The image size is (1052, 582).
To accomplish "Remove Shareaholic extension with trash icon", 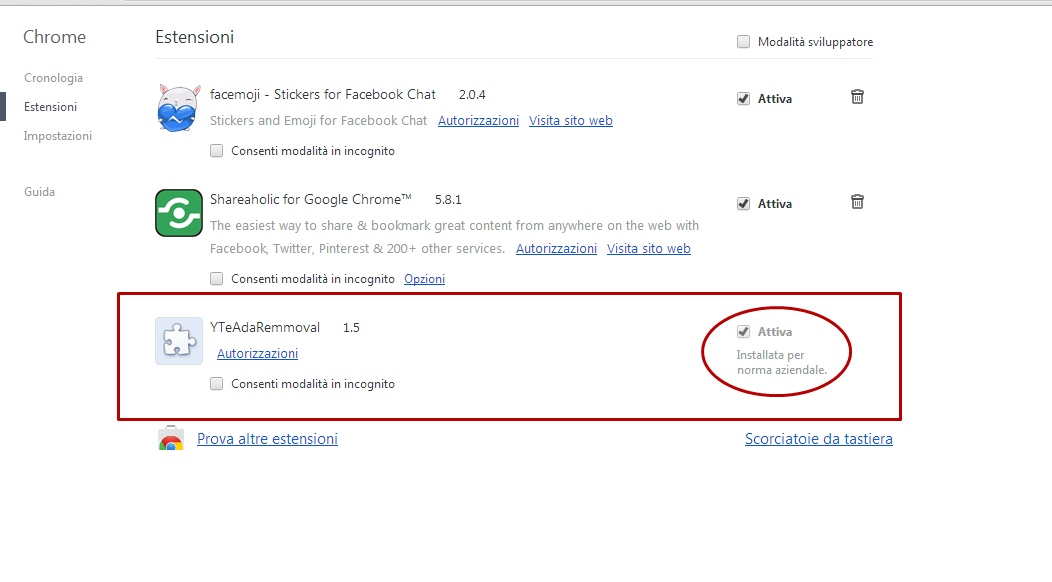I will click(x=857, y=201).
